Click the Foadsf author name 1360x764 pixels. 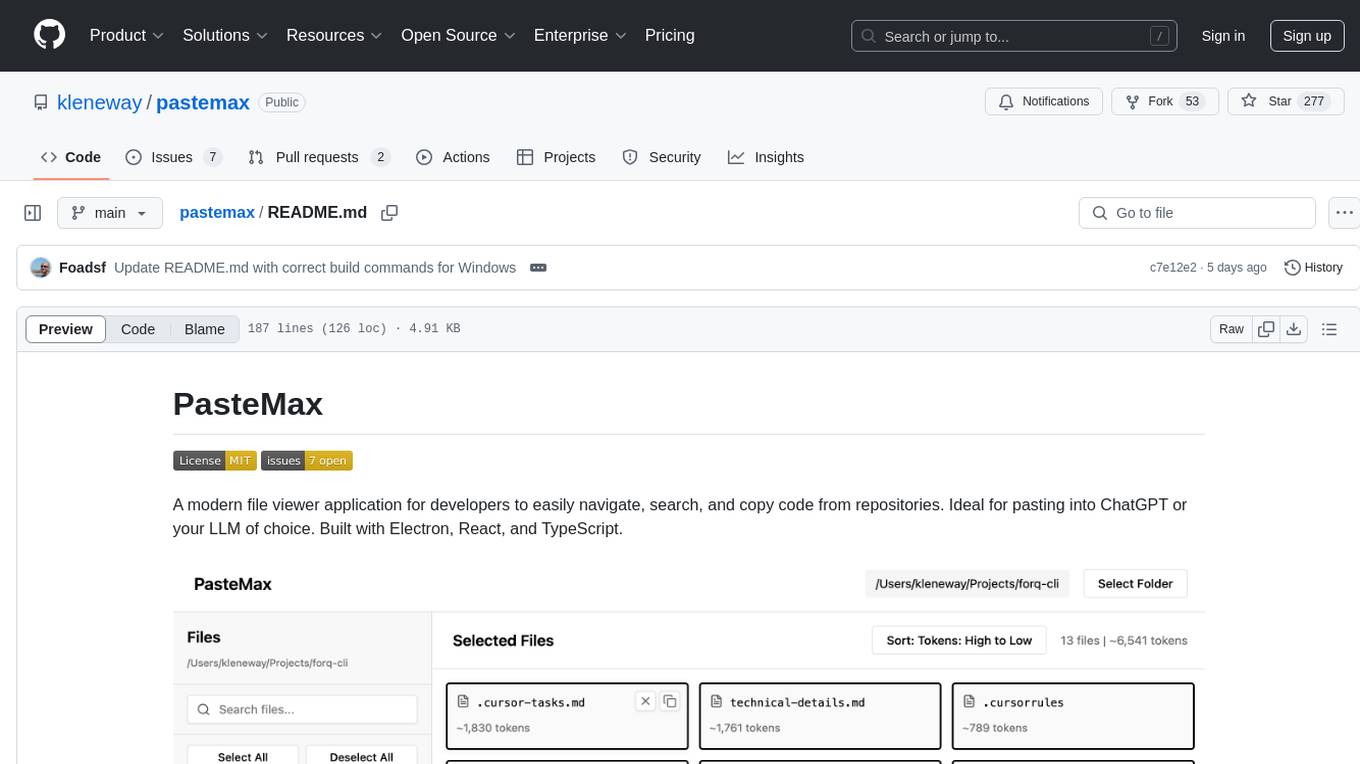(x=82, y=268)
